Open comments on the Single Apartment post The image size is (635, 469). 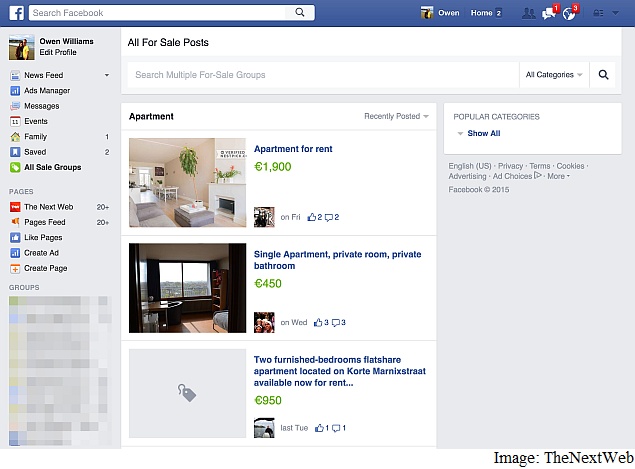click(338, 322)
